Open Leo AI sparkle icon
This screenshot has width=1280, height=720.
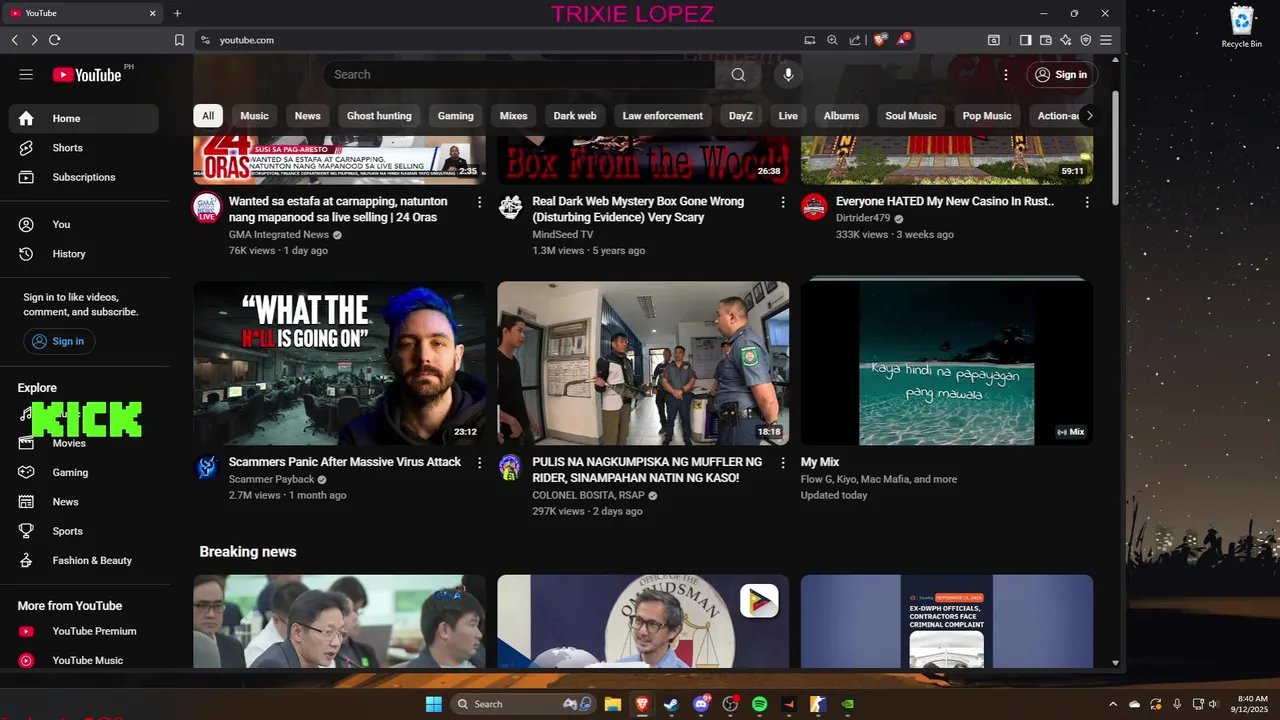pyautogui.click(x=1066, y=40)
